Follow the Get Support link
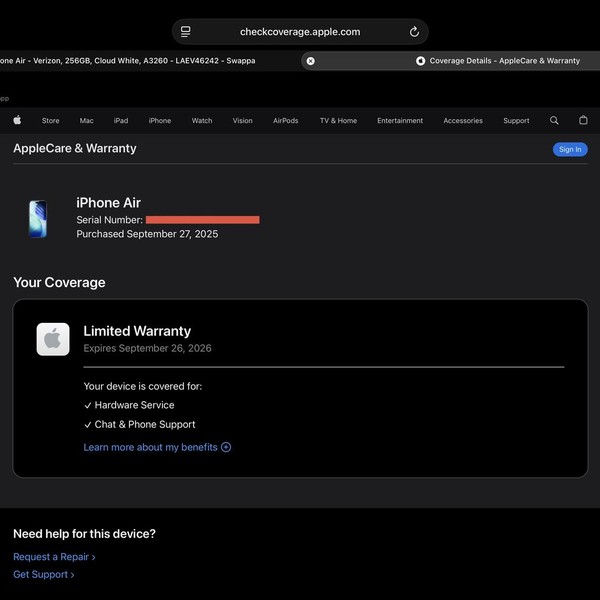Image resolution: width=600 pixels, height=600 pixels. click(44, 574)
